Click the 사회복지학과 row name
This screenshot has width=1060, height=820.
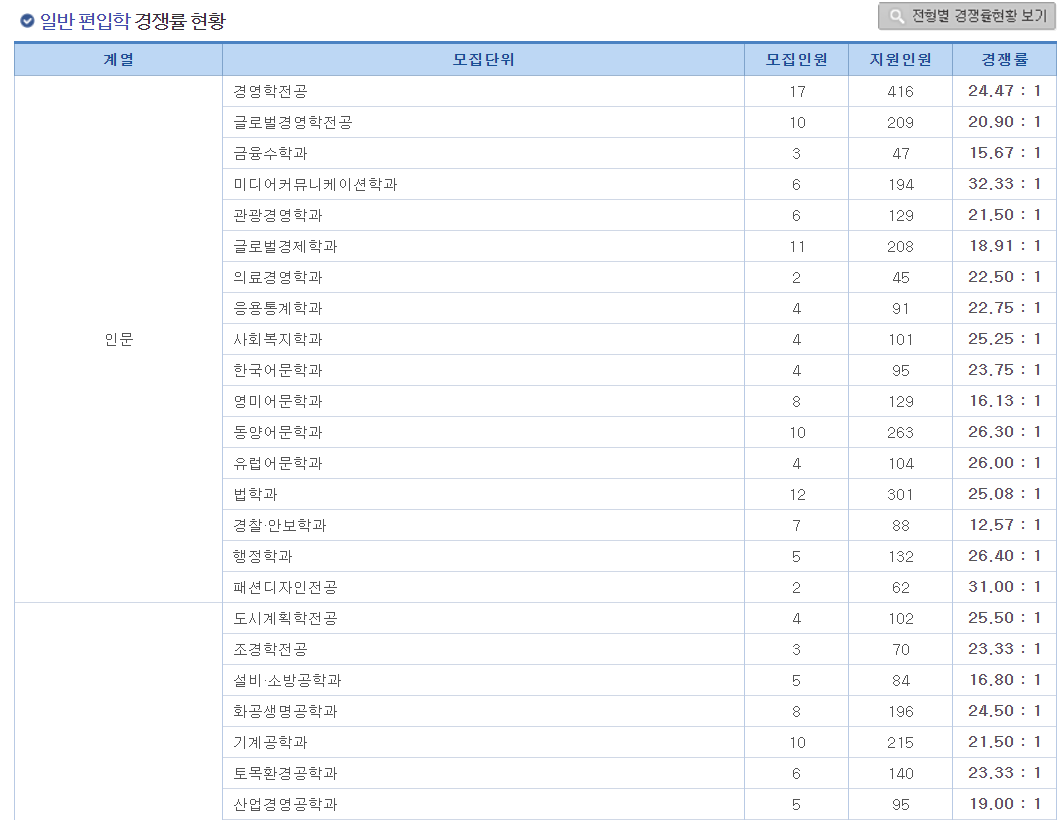pos(278,339)
